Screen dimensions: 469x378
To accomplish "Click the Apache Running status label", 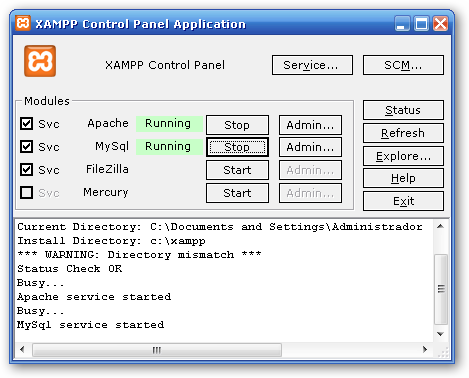I will (169, 124).
